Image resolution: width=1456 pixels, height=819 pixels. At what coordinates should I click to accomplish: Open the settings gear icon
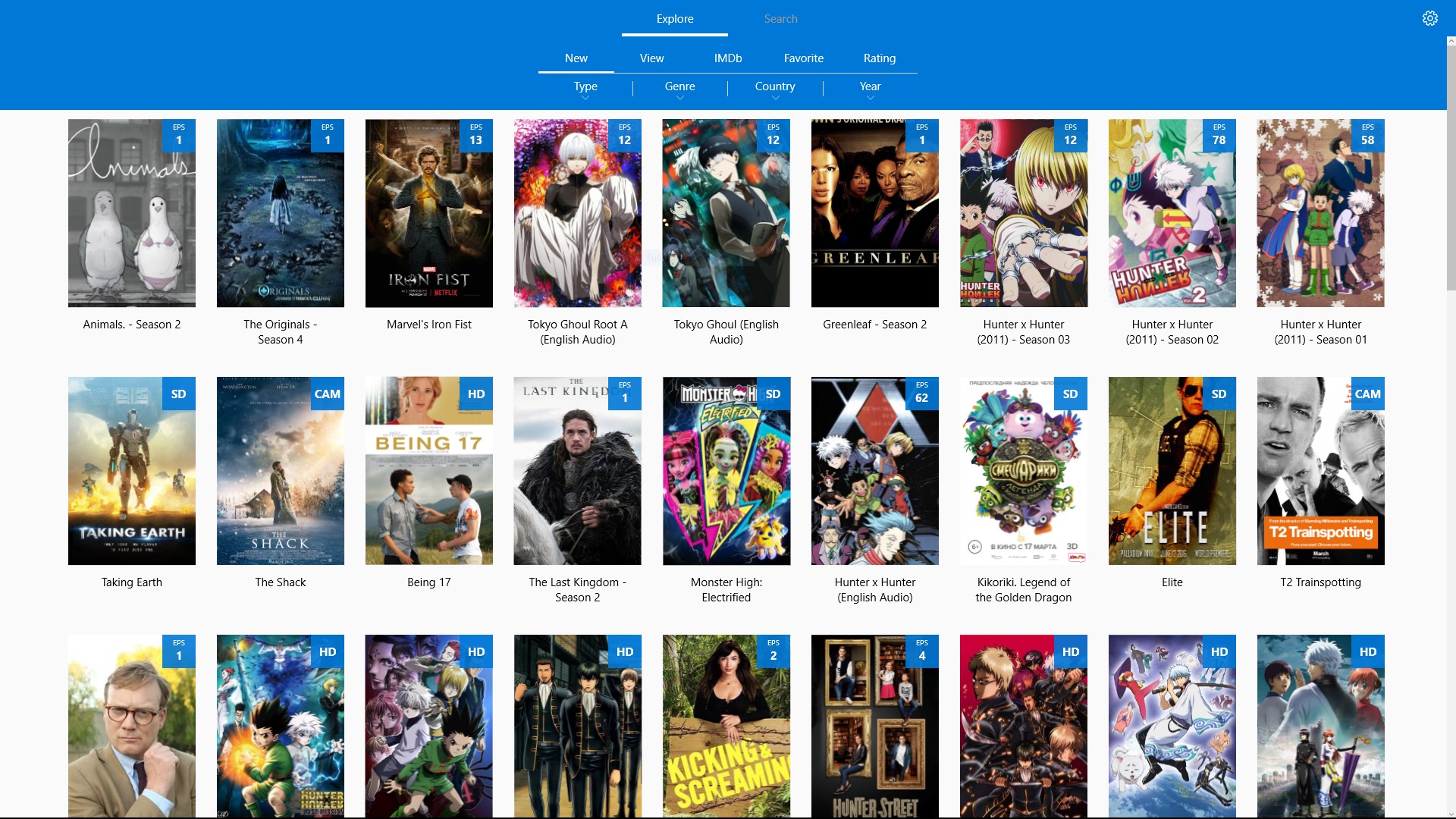[1429, 18]
